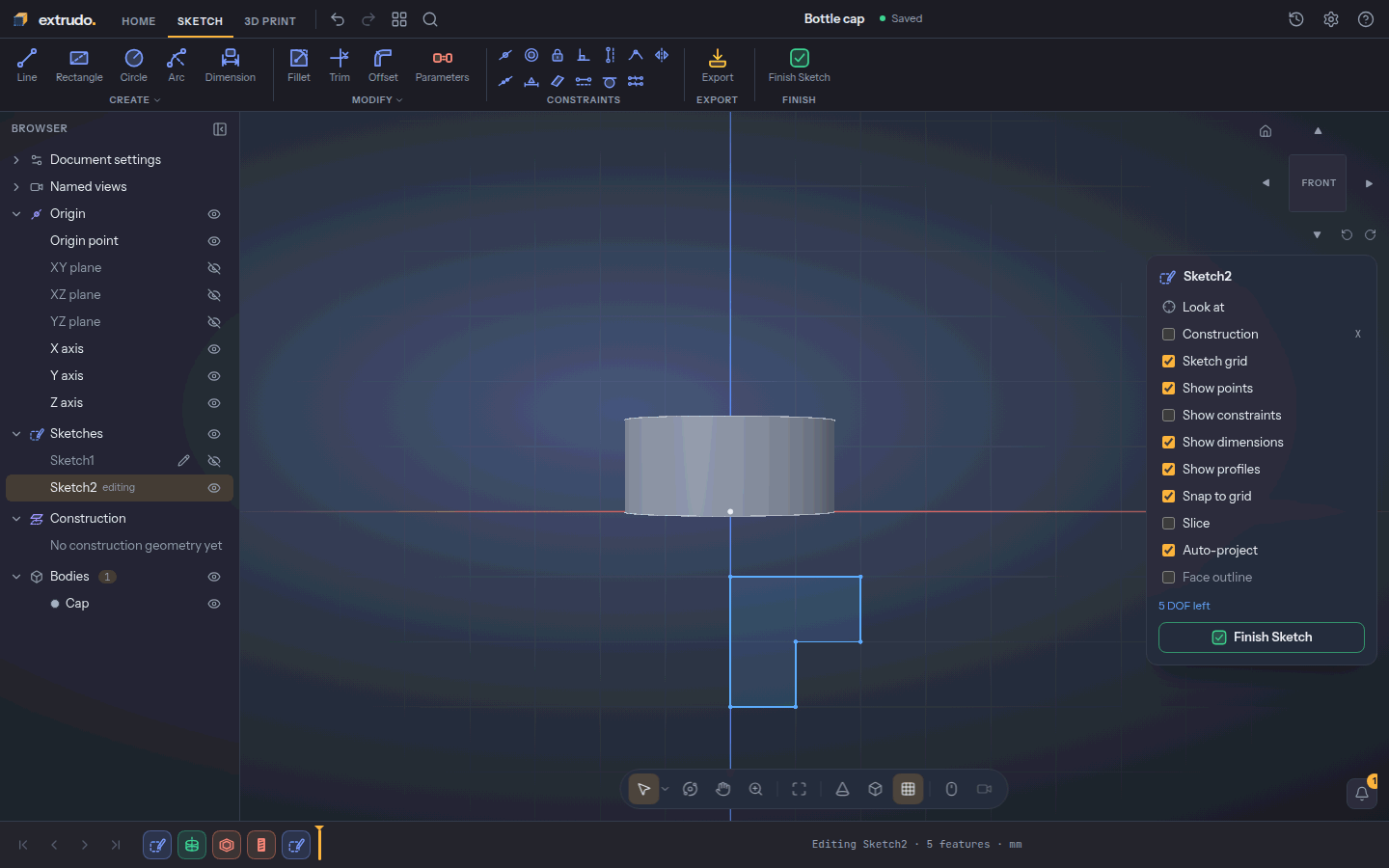Click the 5 DOF left link
This screenshot has width=1389, height=868.
tap(1184, 607)
